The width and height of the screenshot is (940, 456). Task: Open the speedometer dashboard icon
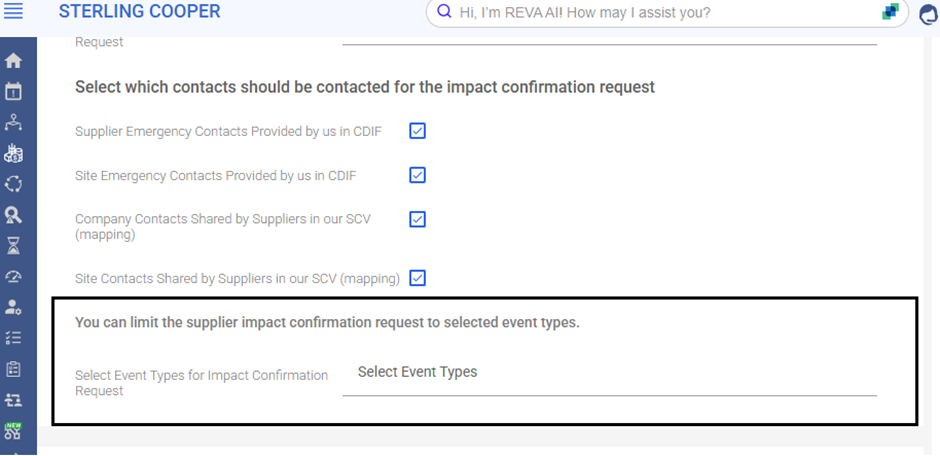pyautogui.click(x=14, y=276)
